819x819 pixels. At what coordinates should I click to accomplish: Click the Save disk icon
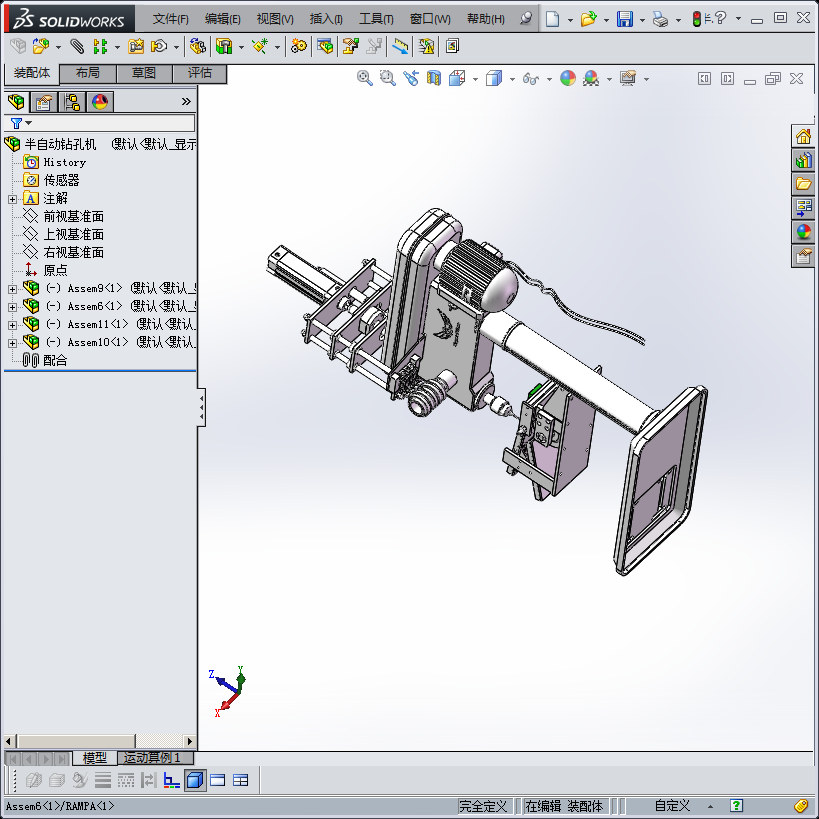pos(625,19)
